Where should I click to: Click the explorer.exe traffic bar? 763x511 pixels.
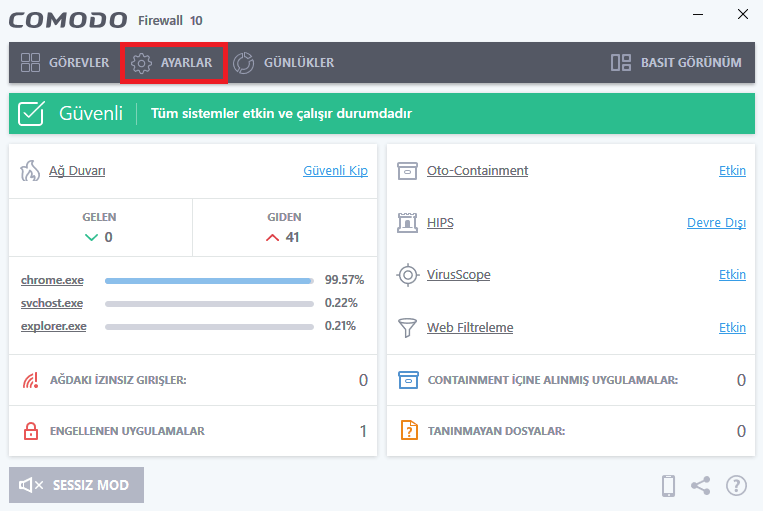click(209, 327)
